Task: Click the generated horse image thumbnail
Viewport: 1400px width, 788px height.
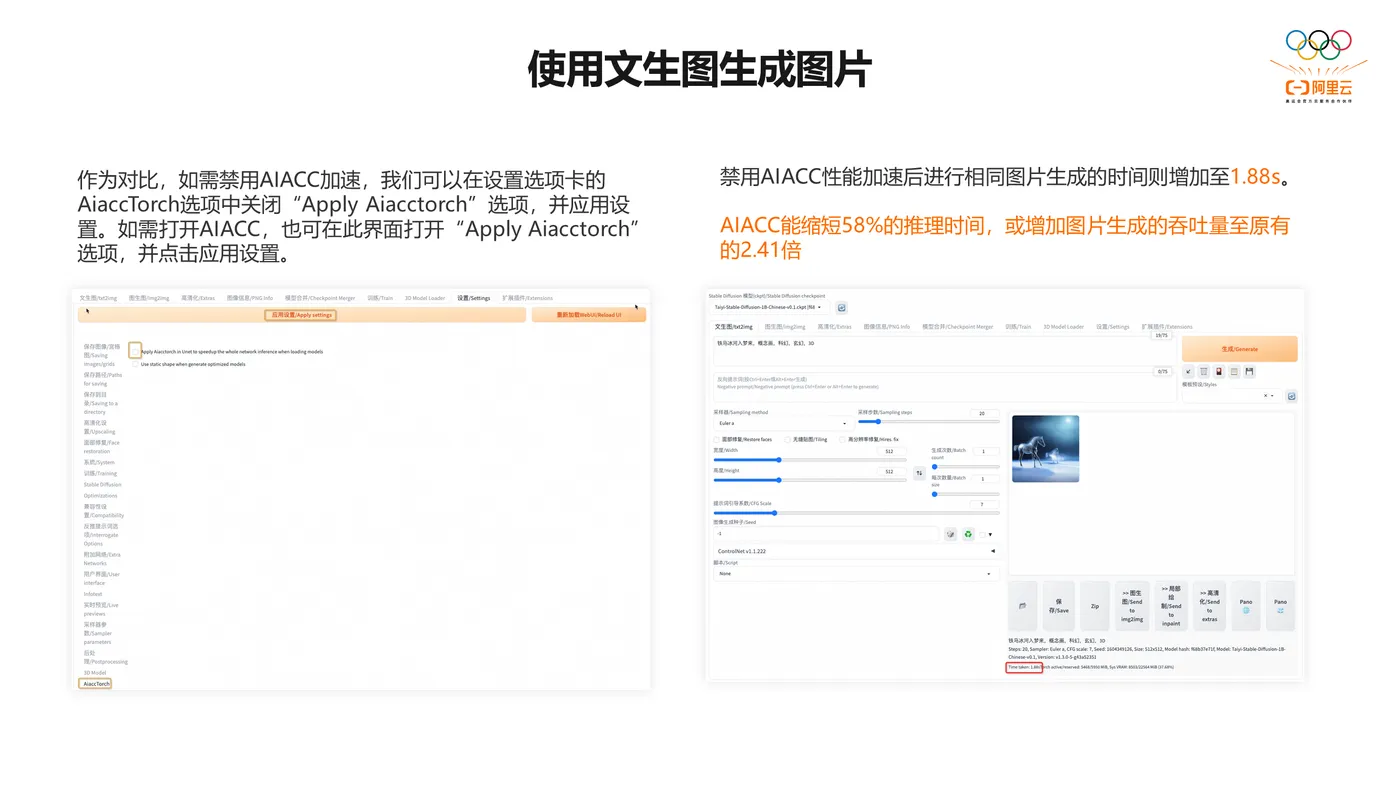Action: (1045, 449)
